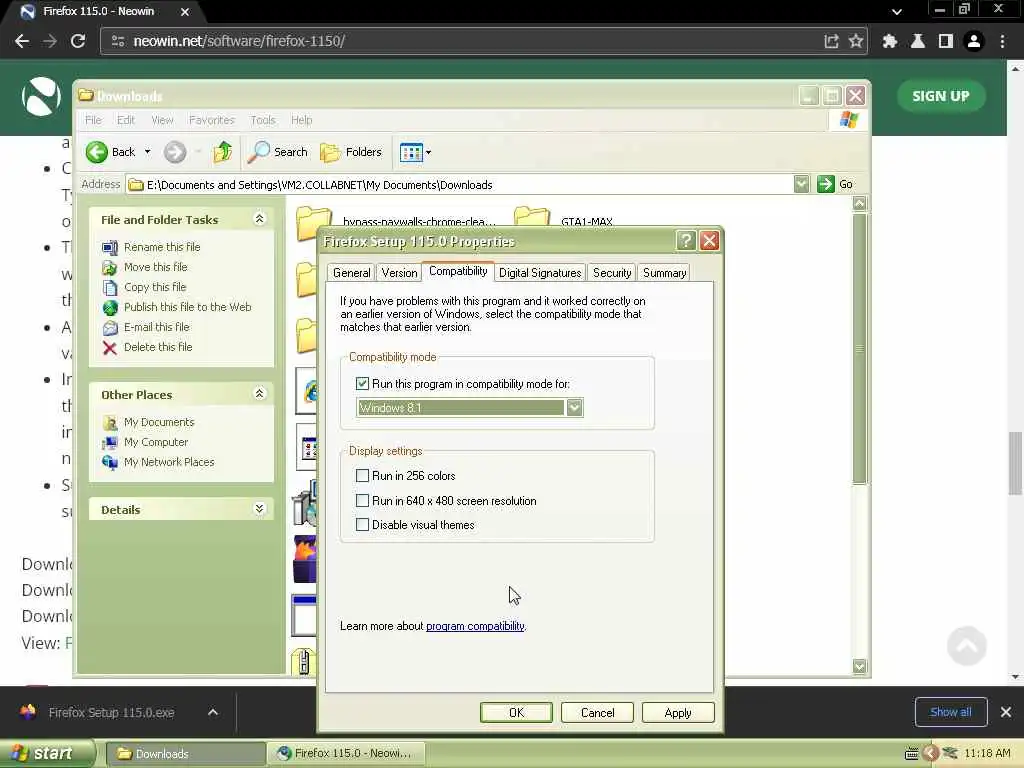The height and width of the screenshot is (768, 1024).
Task: Switch to the Digital Signatures tab
Action: 540,273
